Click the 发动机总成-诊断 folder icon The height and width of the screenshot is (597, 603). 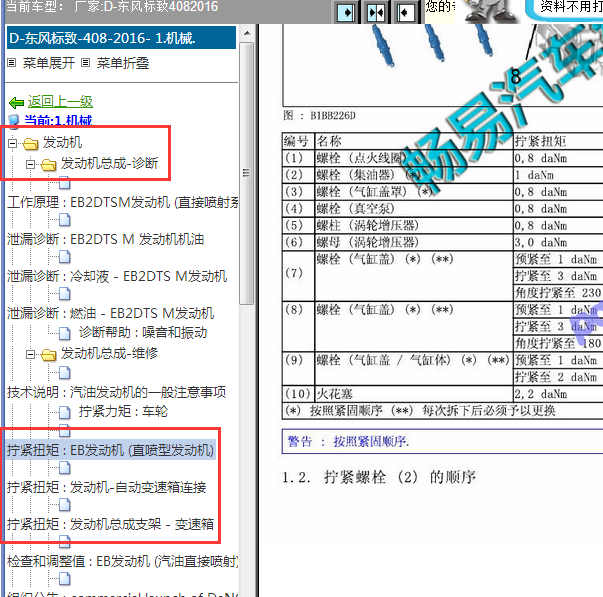[x=48, y=165]
